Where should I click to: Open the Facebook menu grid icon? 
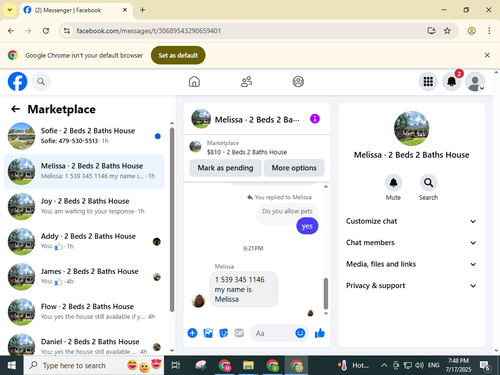[428, 81]
